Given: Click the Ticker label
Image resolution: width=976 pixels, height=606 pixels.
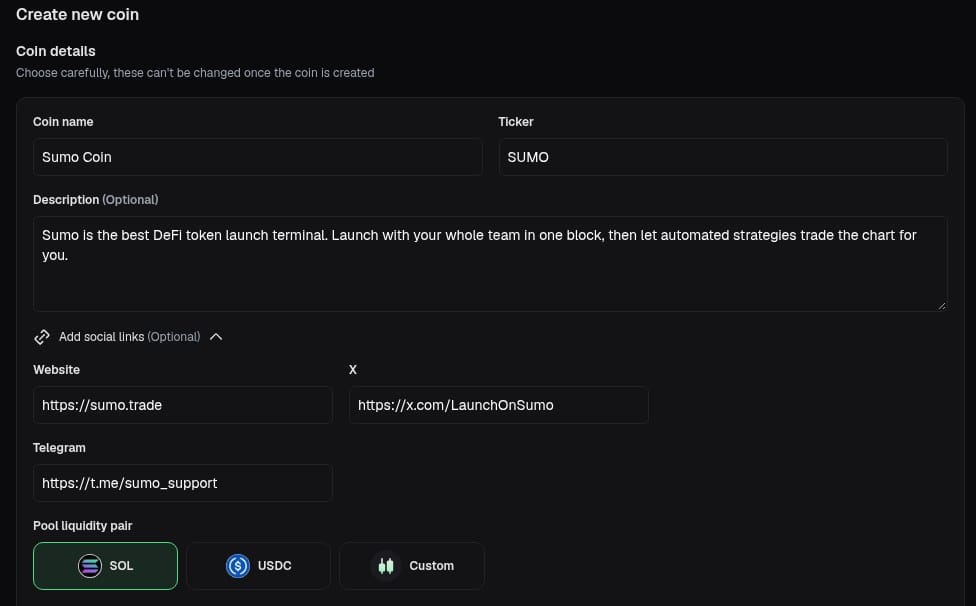Looking at the screenshot, I should pyautogui.click(x=515, y=122).
